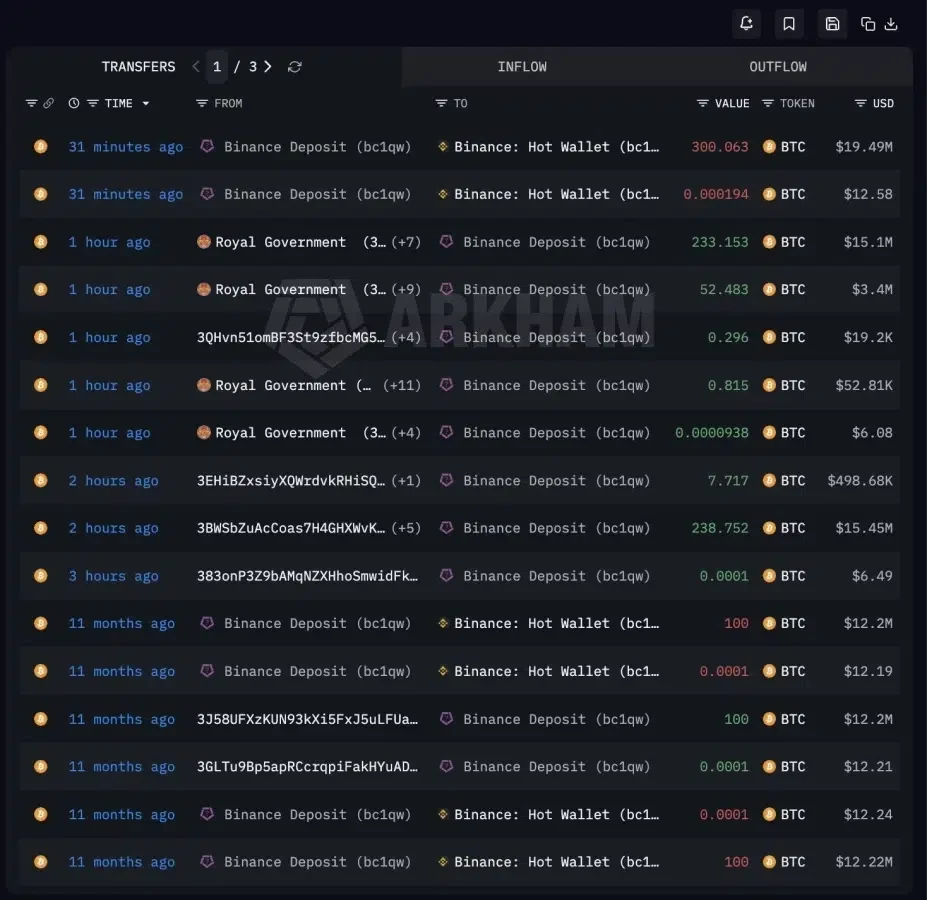Click the USD amount $19.2K

click(x=868, y=338)
